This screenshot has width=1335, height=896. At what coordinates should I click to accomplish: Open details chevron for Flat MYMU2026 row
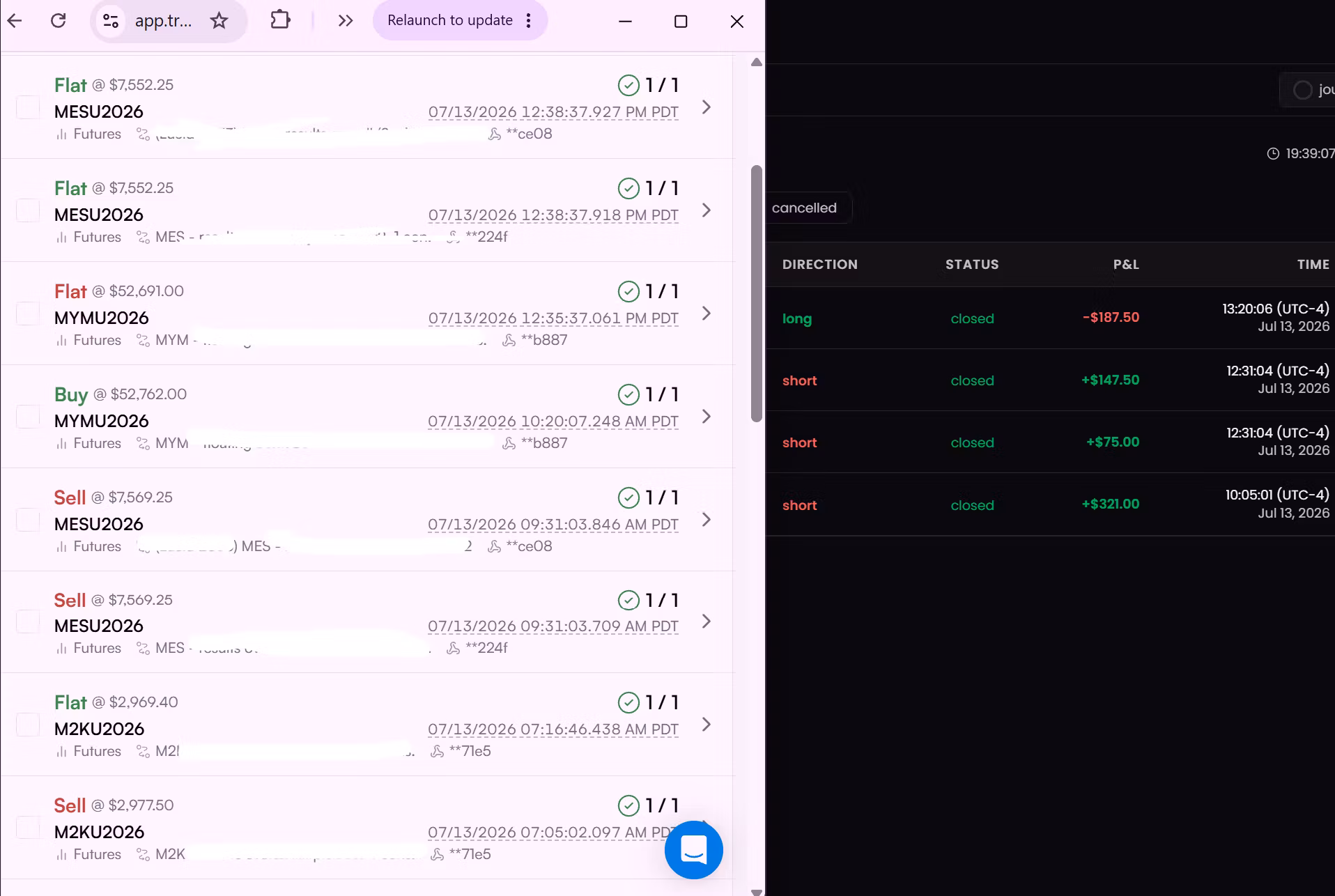pyautogui.click(x=707, y=314)
